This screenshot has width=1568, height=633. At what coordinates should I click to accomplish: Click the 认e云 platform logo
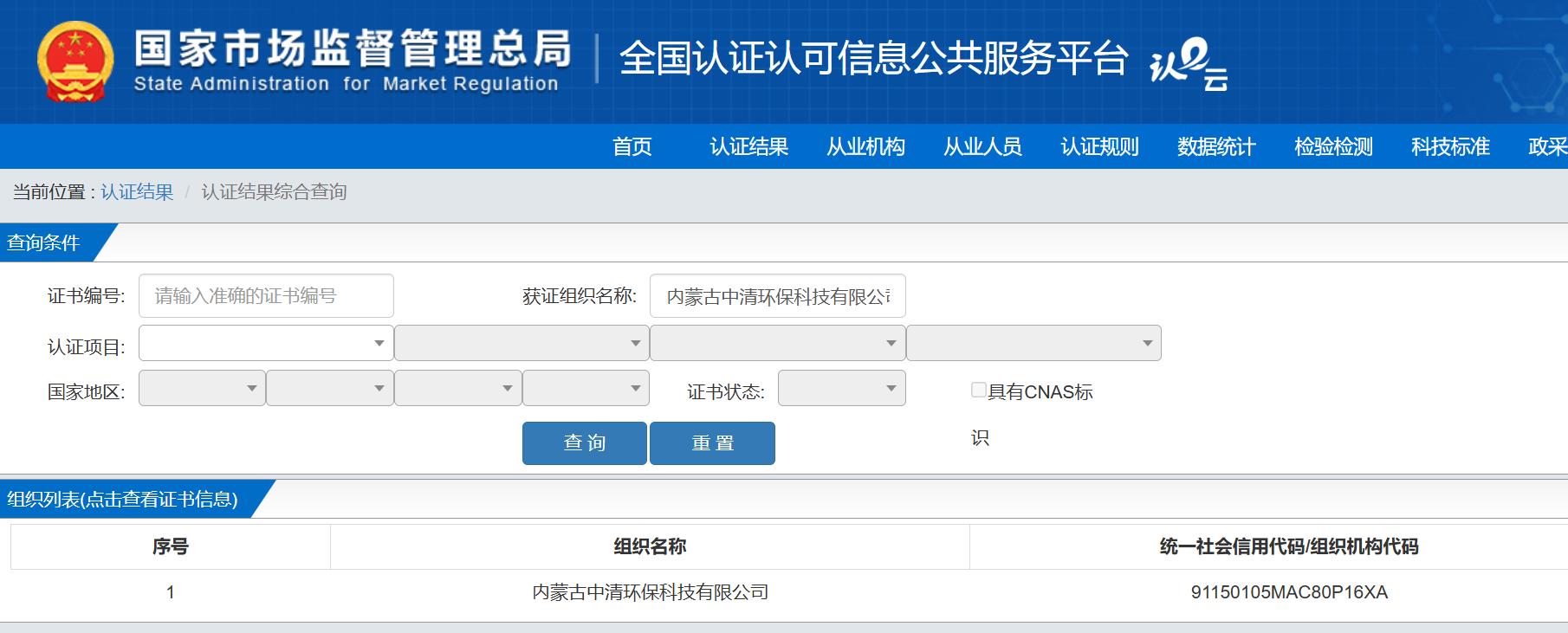tap(1189, 63)
